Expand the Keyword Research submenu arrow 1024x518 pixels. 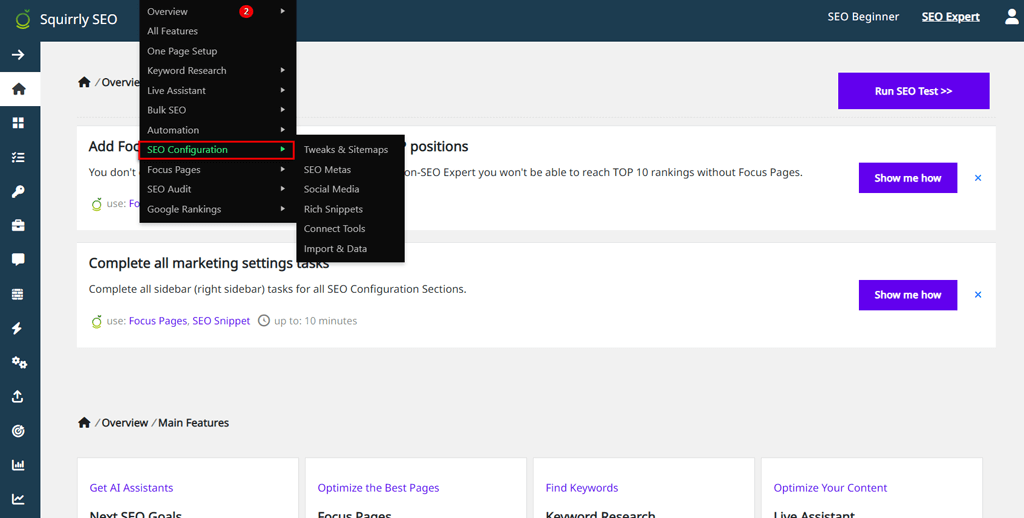point(283,70)
